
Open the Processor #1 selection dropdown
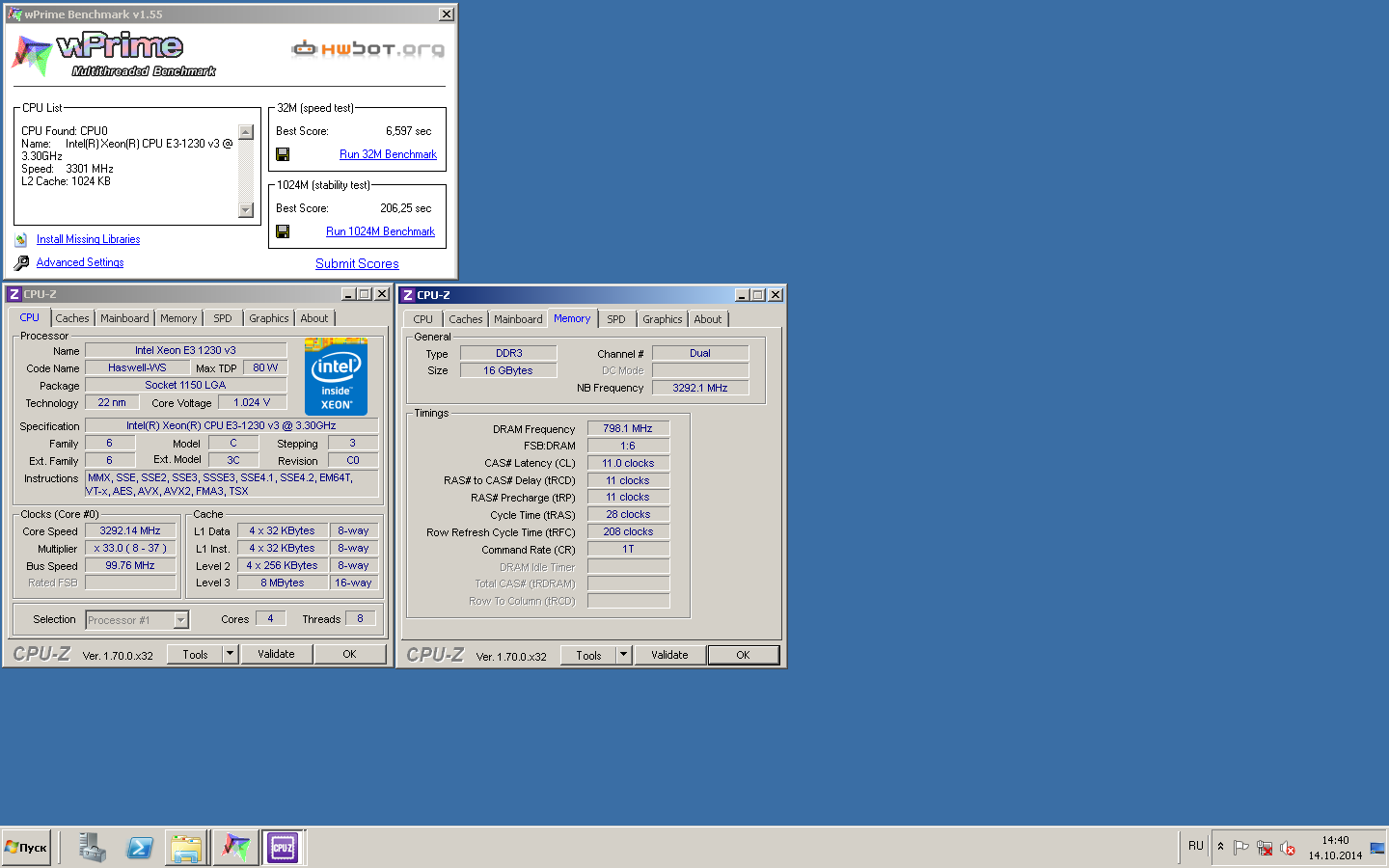pyautogui.click(x=180, y=620)
